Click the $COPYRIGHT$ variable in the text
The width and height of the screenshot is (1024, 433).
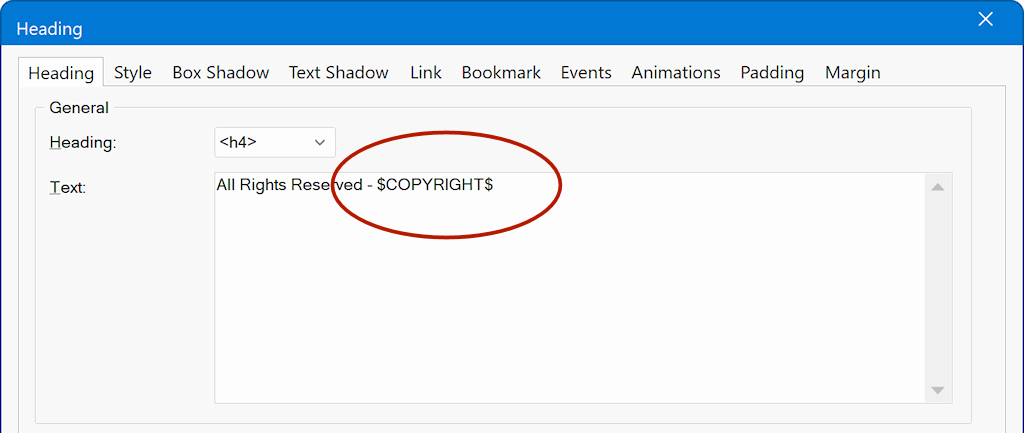click(434, 186)
